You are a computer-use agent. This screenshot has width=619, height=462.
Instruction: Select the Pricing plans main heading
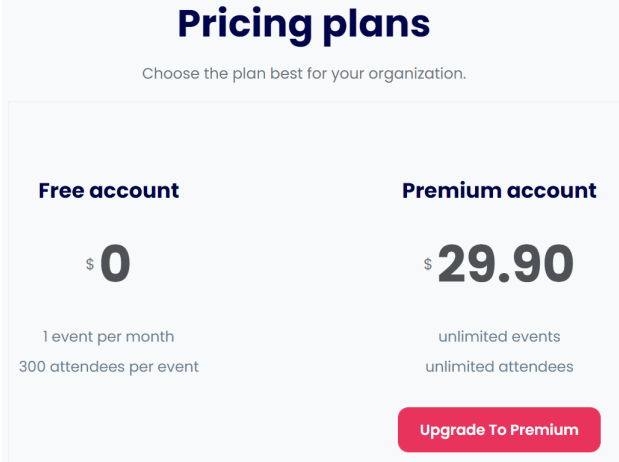[304, 24]
